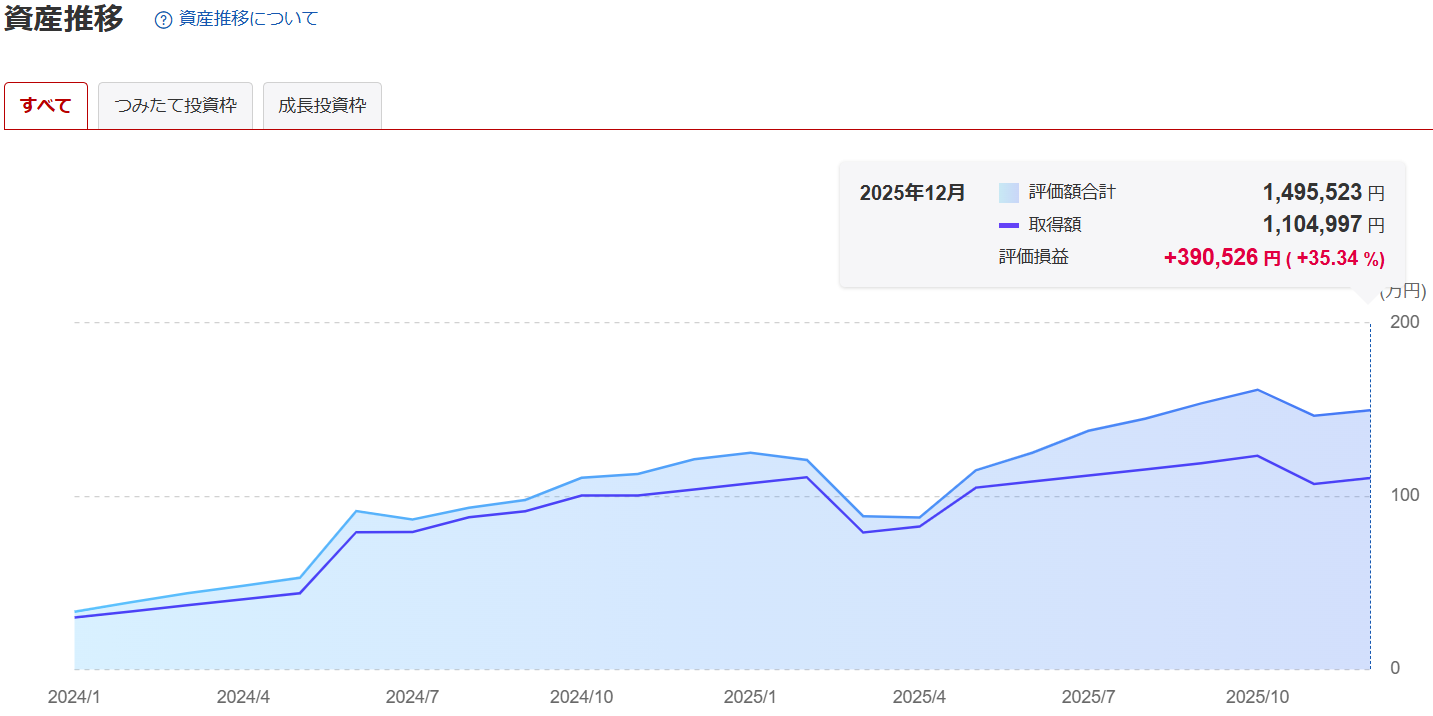This screenshot has width=1433, height=716.
Task: Click the question mark help icon
Action: point(164,20)
